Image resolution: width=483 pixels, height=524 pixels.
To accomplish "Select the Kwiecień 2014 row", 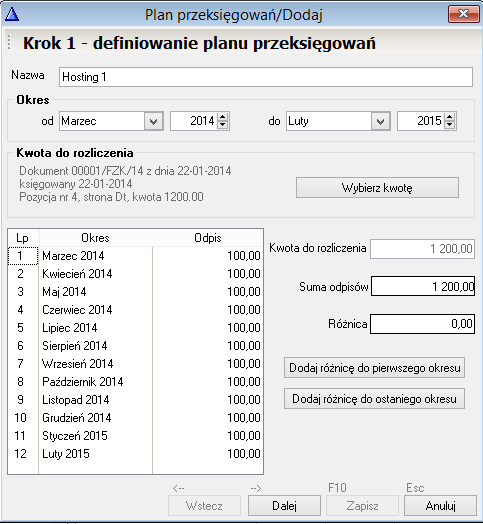I will pyautogui.click(x=135, y=274).
